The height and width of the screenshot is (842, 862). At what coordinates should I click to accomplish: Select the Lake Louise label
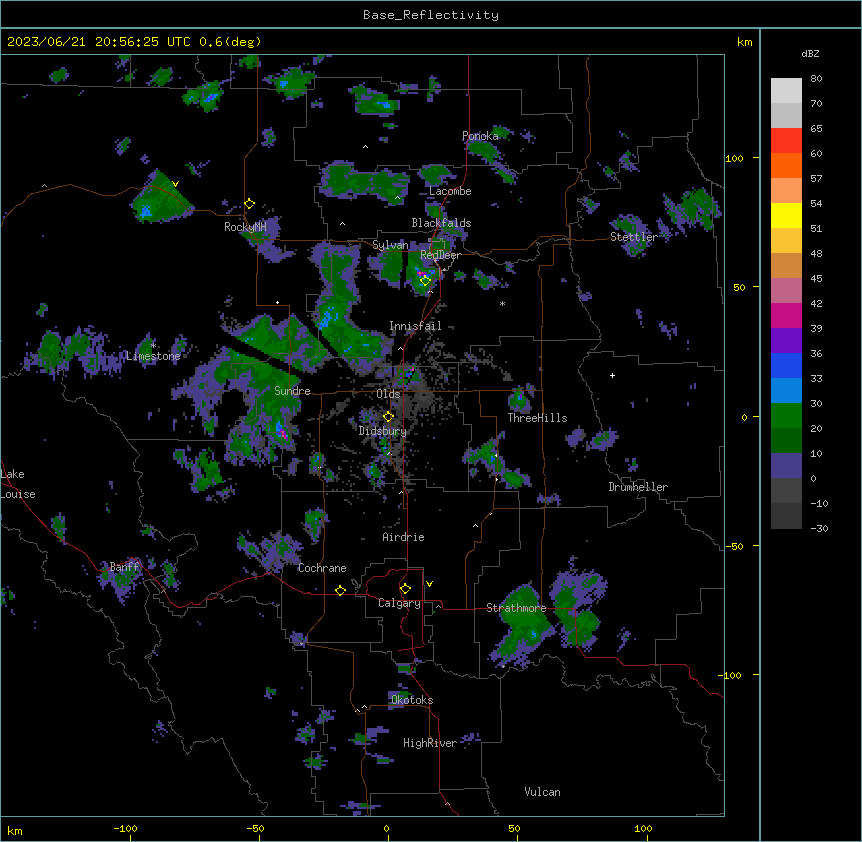18,484
